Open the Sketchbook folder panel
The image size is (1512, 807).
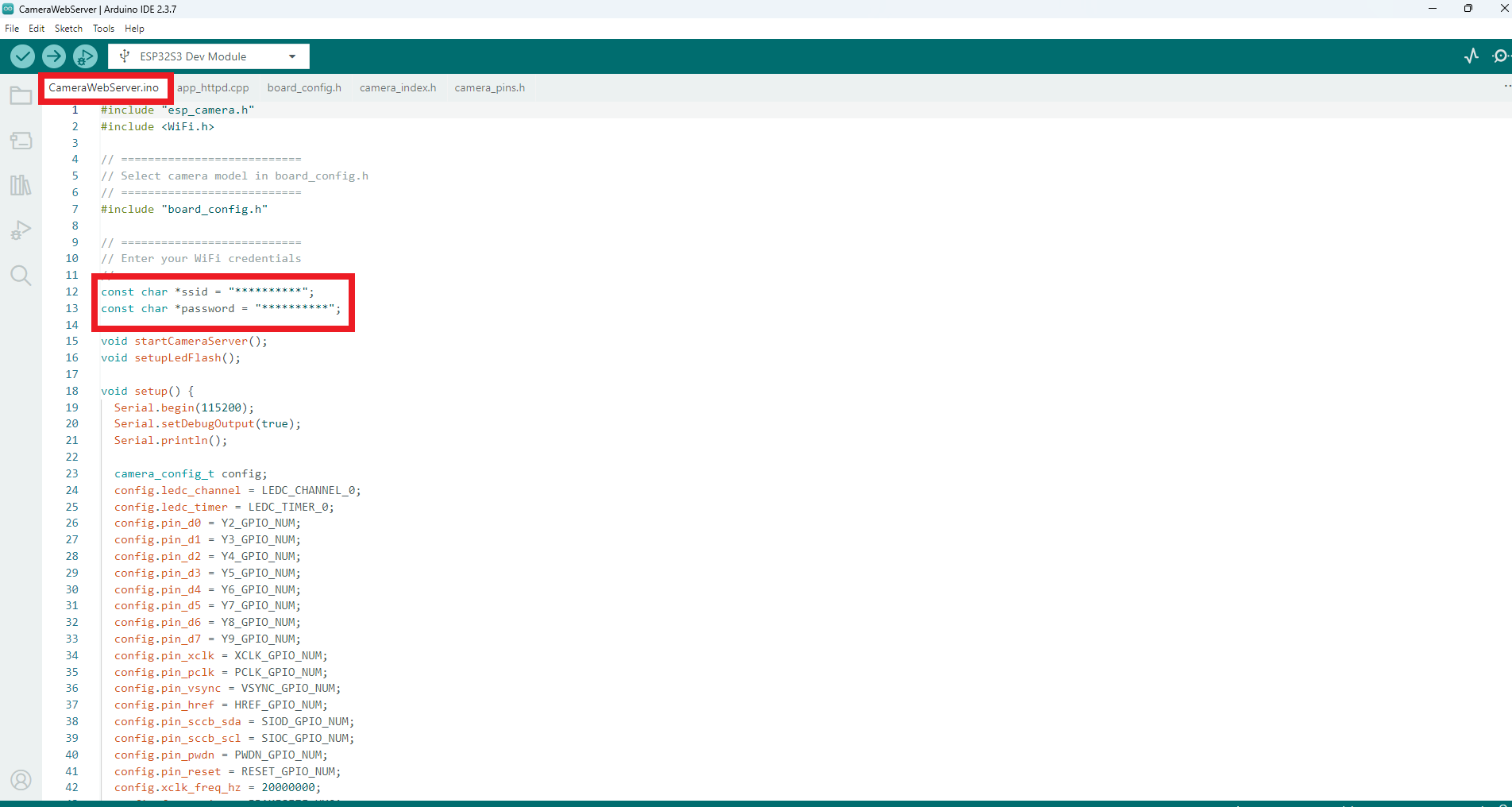21,96
